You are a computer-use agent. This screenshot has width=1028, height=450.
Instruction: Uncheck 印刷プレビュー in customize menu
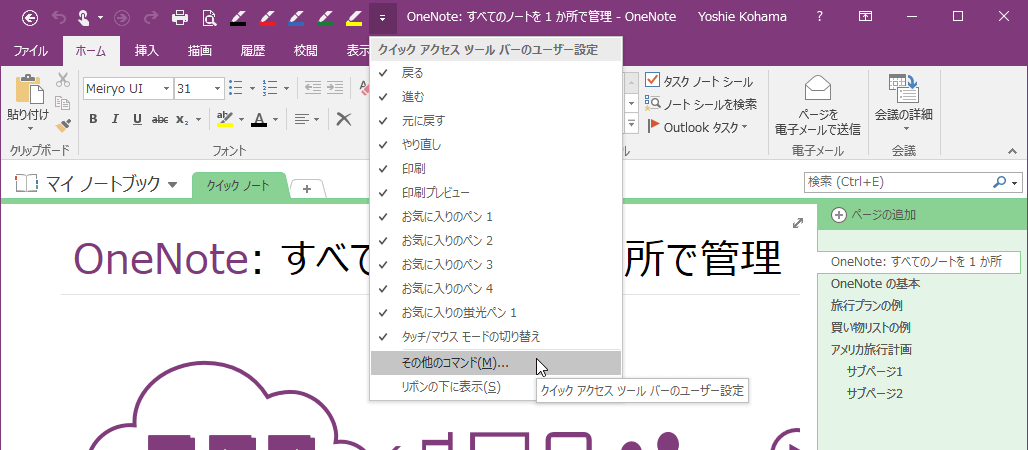(x=496, y=193)
